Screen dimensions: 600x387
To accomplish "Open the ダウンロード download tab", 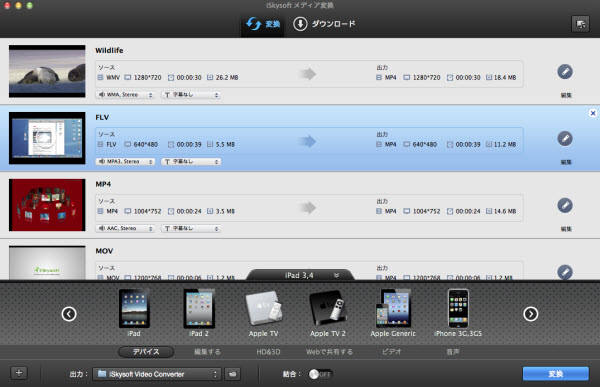I will tap(324, 24).
